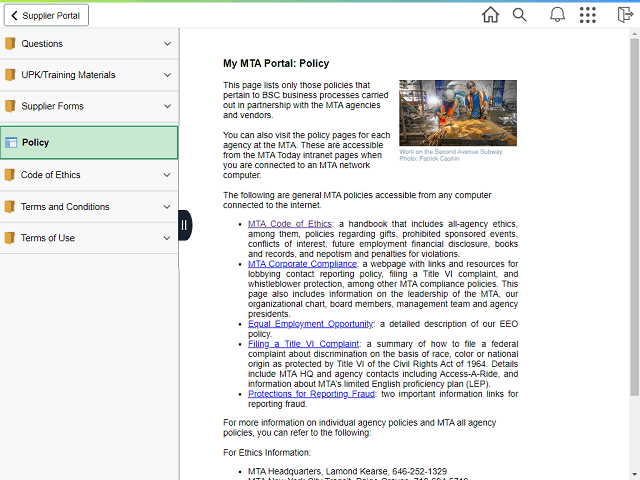Click the scrollbar up arrow
The height and width of the screenshot is (480, 640).
point(634,33)
